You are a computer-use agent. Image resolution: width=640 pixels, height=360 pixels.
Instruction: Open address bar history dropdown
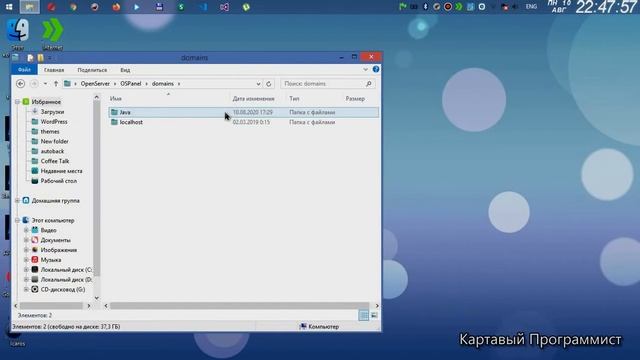coord(258,84)
